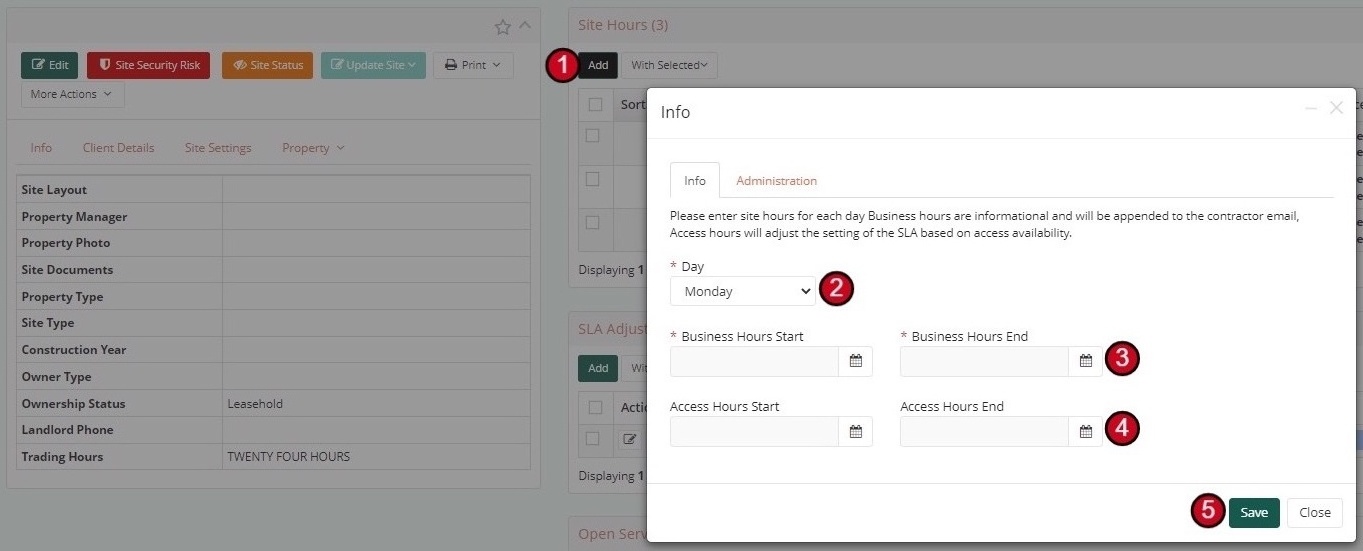Save the site hours entry
This screenshot has height=551, width=1363.
tap(1254, 512)
